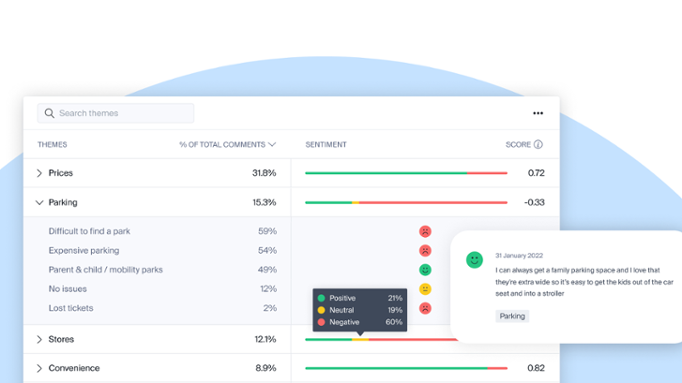This screenshot has width=682, height=383.
Task: Click the yellow Neutral legend dot
Action: coord(321,310)
